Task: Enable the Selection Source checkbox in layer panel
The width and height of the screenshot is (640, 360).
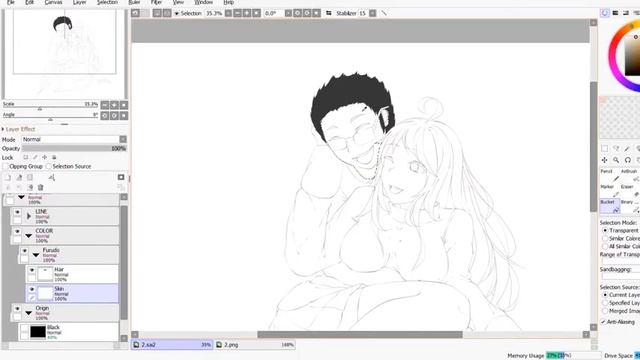Action: tap(49, 167)
